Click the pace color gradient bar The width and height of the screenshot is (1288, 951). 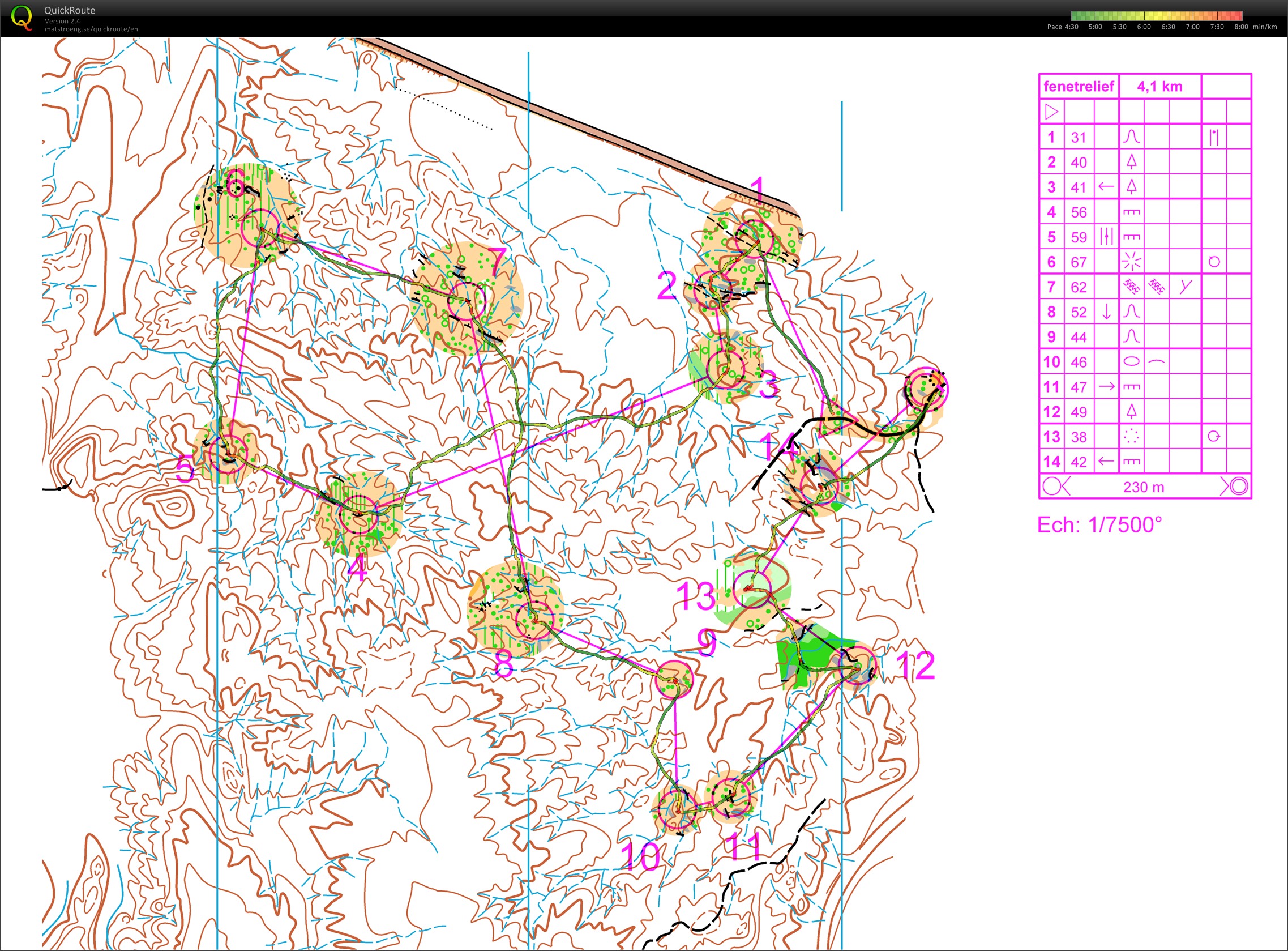(1157, 15)
